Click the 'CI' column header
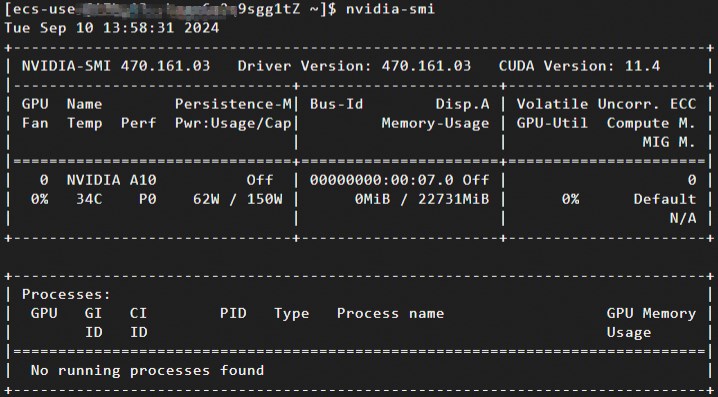Image resolution: width=718 pixels, height=397 pixels. pos(138,313)
